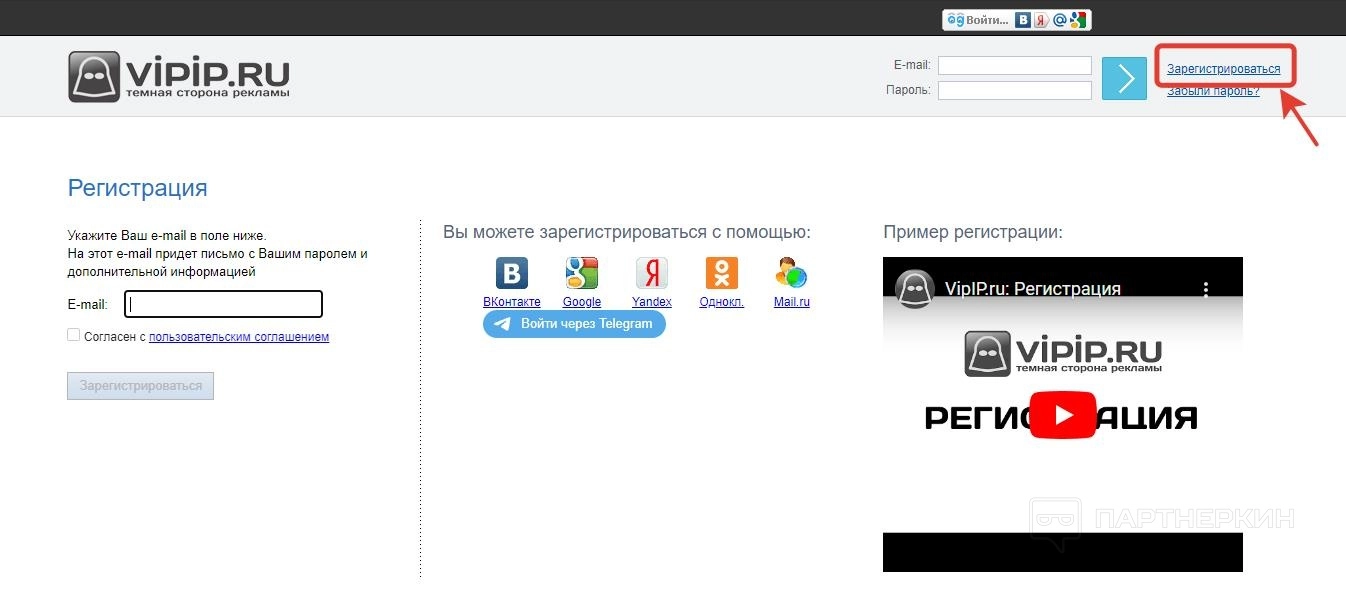This screenshot has height=606, width=1346.
Task: Open the video's three-dot options menu
Action: pos(1206,289)
